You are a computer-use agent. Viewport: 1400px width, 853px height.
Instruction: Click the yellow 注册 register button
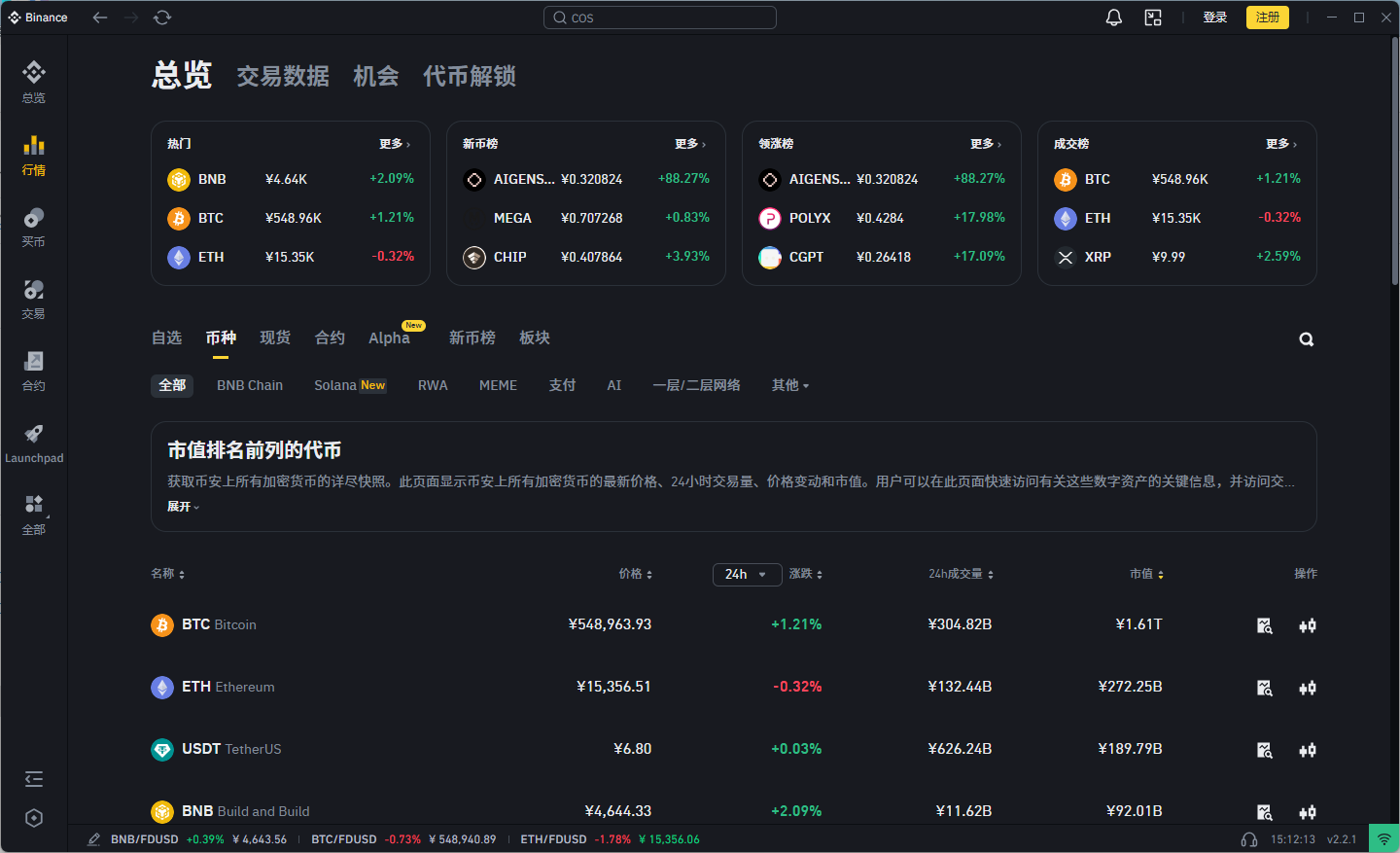(x=1268, y=18)
